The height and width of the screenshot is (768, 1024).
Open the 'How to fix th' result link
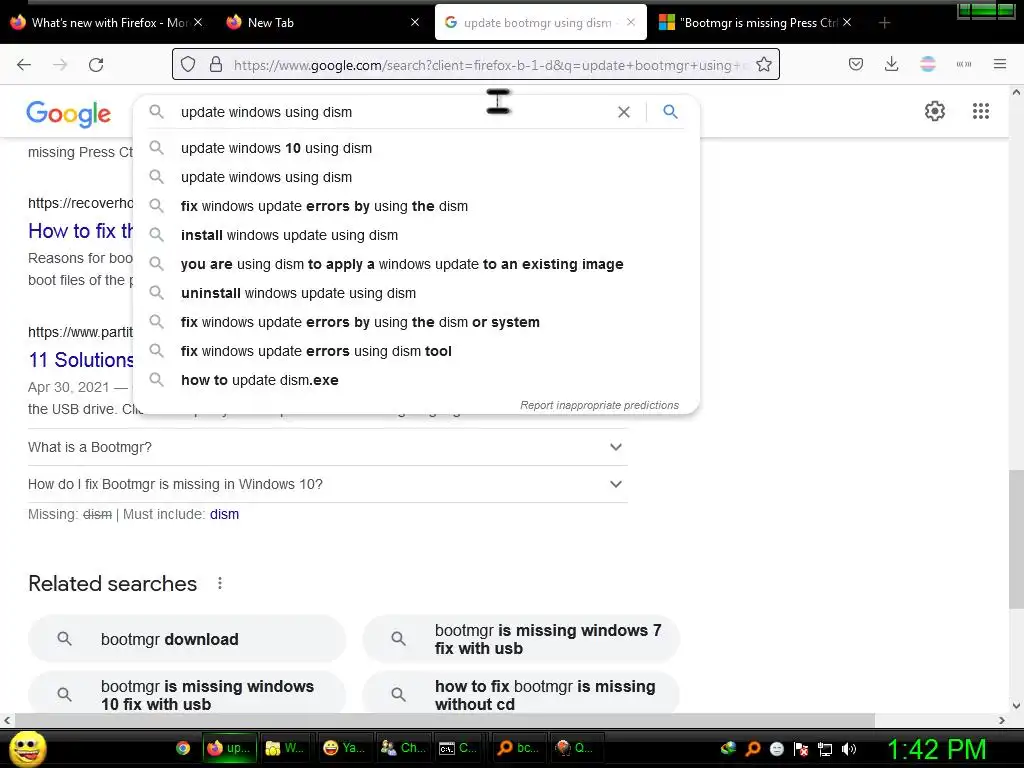(x=80, y=231)
